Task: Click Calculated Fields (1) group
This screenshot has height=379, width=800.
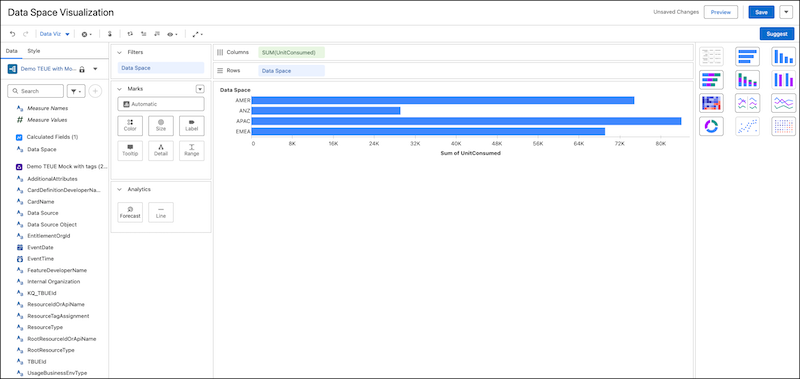Action: 52,137
